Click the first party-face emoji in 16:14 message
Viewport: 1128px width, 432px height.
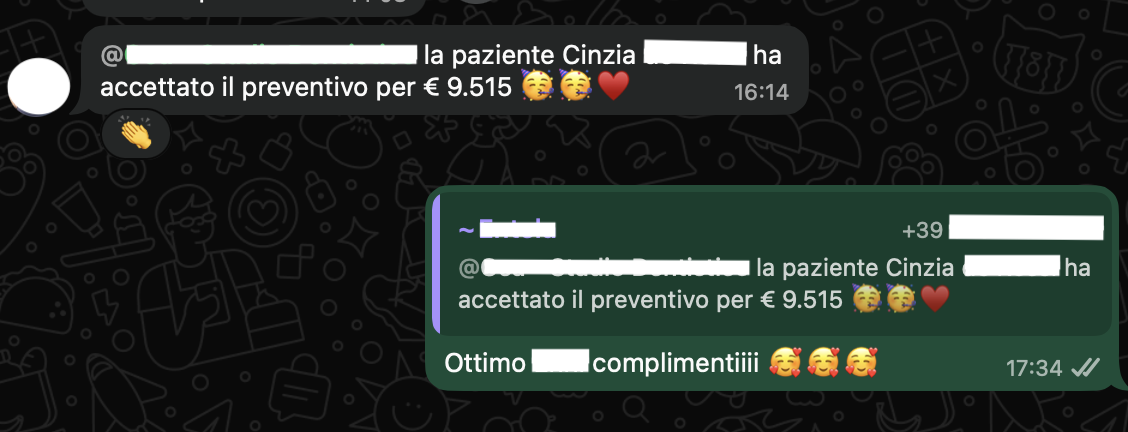(x=536, y=88)
